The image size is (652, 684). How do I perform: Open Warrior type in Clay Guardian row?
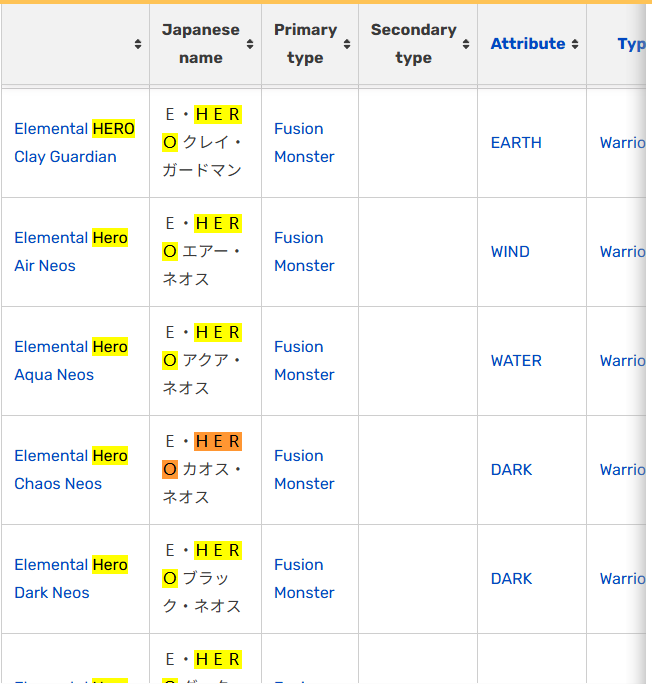[623, 143]
